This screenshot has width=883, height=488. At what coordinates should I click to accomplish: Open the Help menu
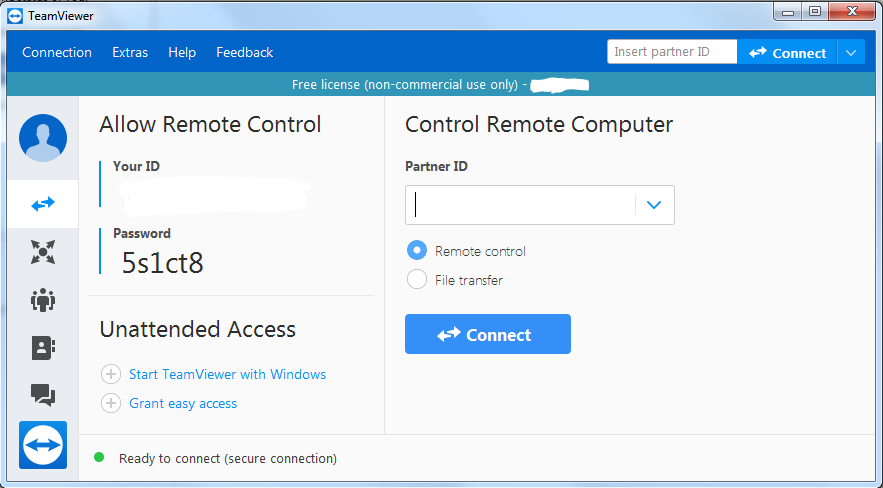pyautogui.click(x=182, y=52)
